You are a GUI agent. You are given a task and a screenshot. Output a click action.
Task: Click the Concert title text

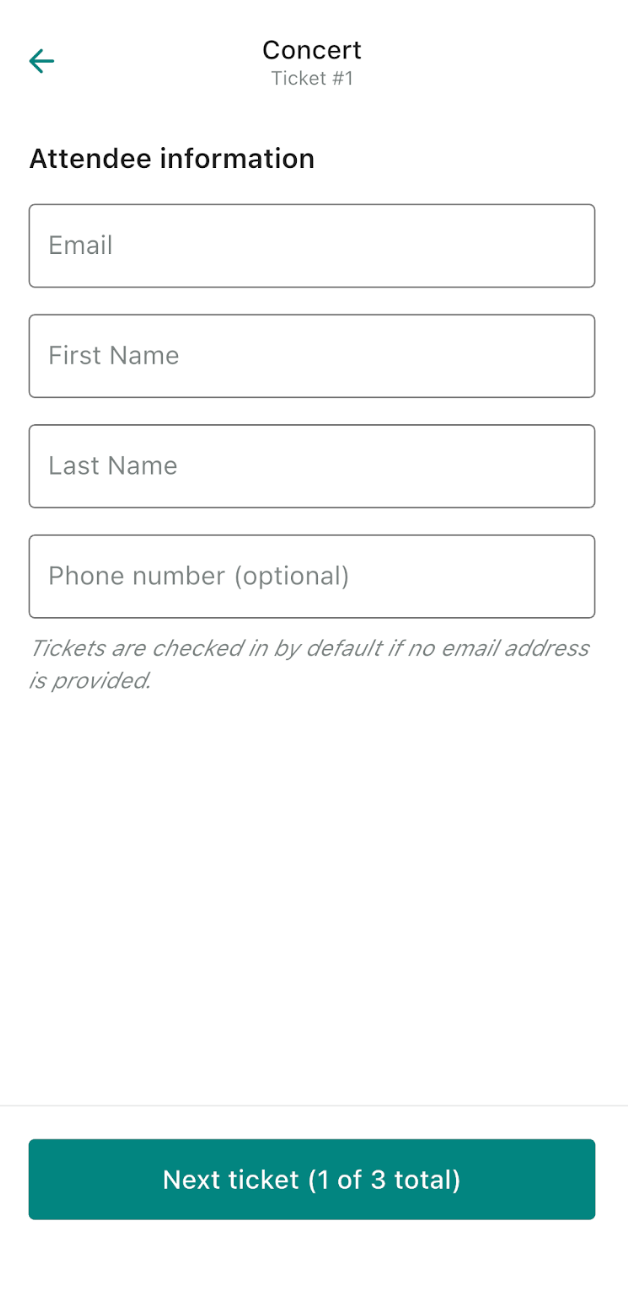312,50
